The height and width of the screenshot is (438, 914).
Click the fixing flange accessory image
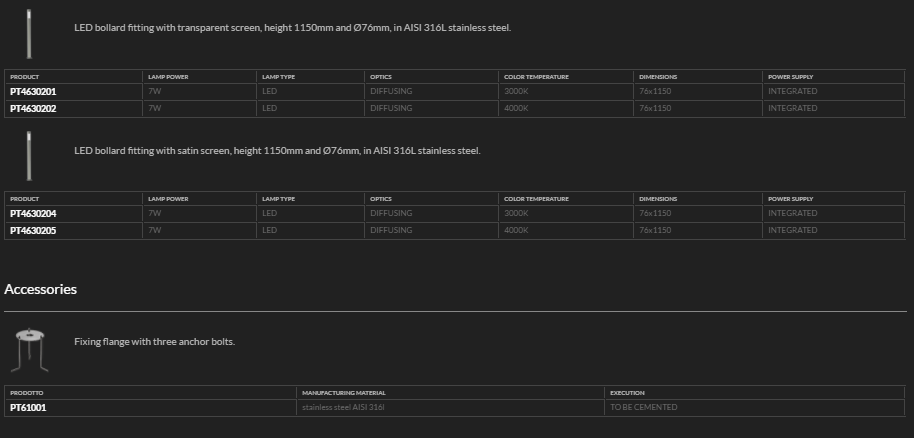pos(29,347)
